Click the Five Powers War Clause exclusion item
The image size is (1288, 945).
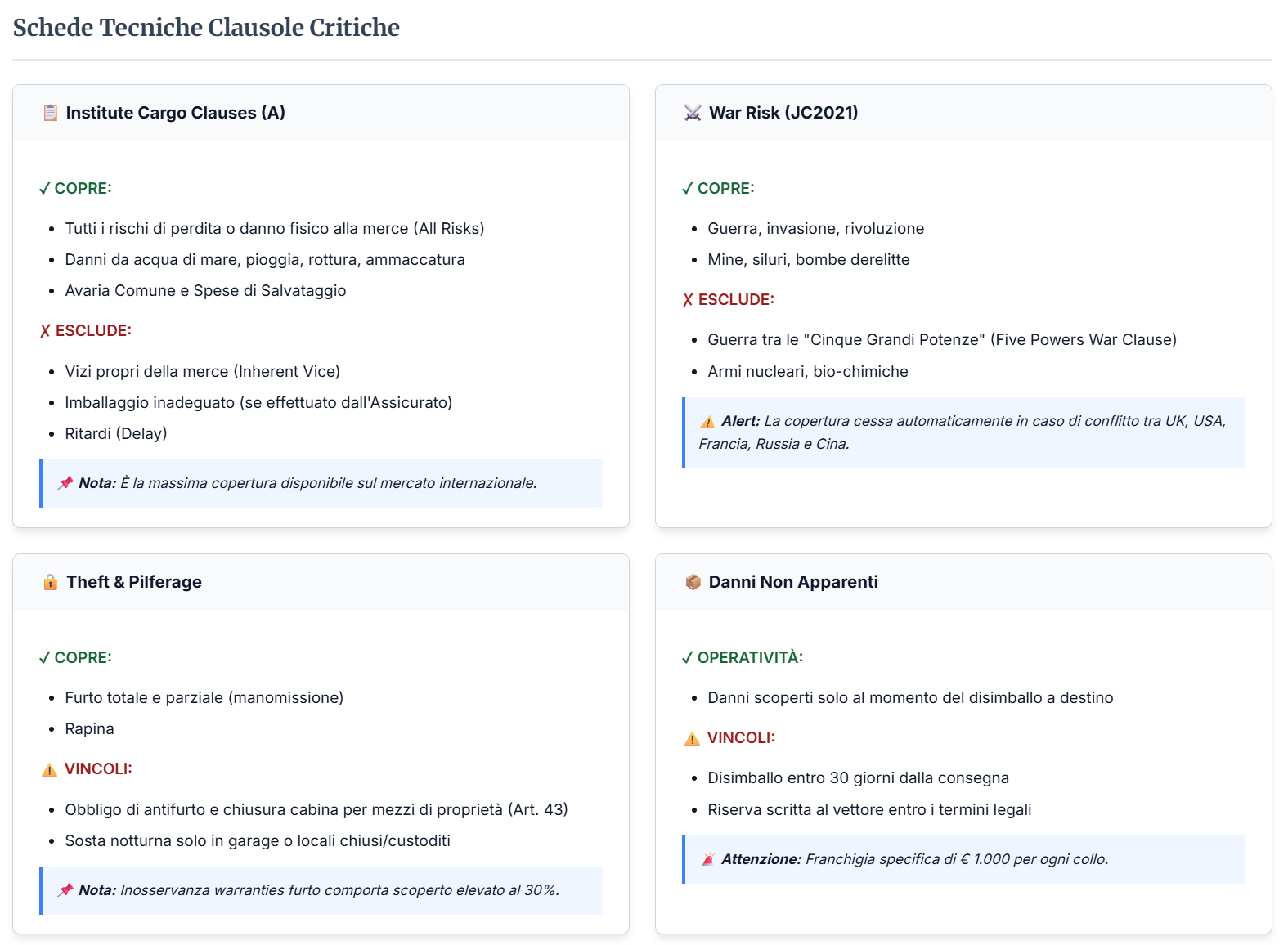coord(941,340)
